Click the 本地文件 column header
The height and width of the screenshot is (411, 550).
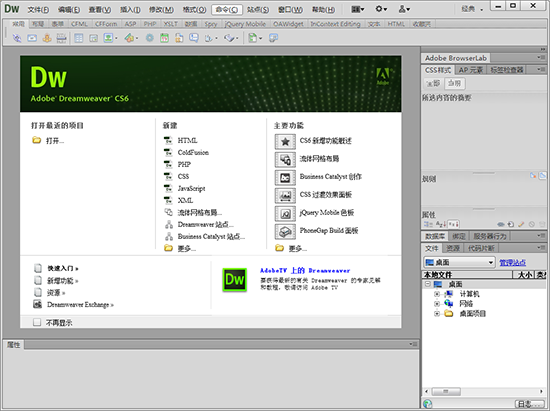coord(467,275)
